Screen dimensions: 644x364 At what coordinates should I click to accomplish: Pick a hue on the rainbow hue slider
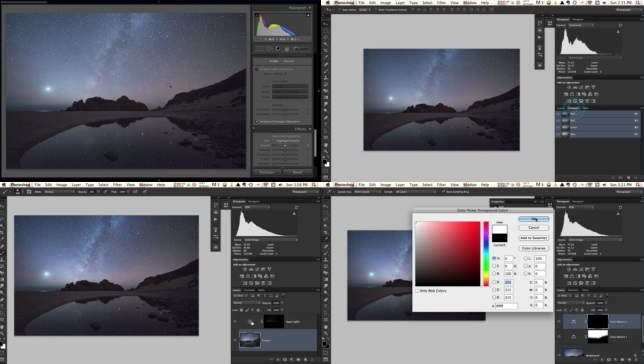486,253
